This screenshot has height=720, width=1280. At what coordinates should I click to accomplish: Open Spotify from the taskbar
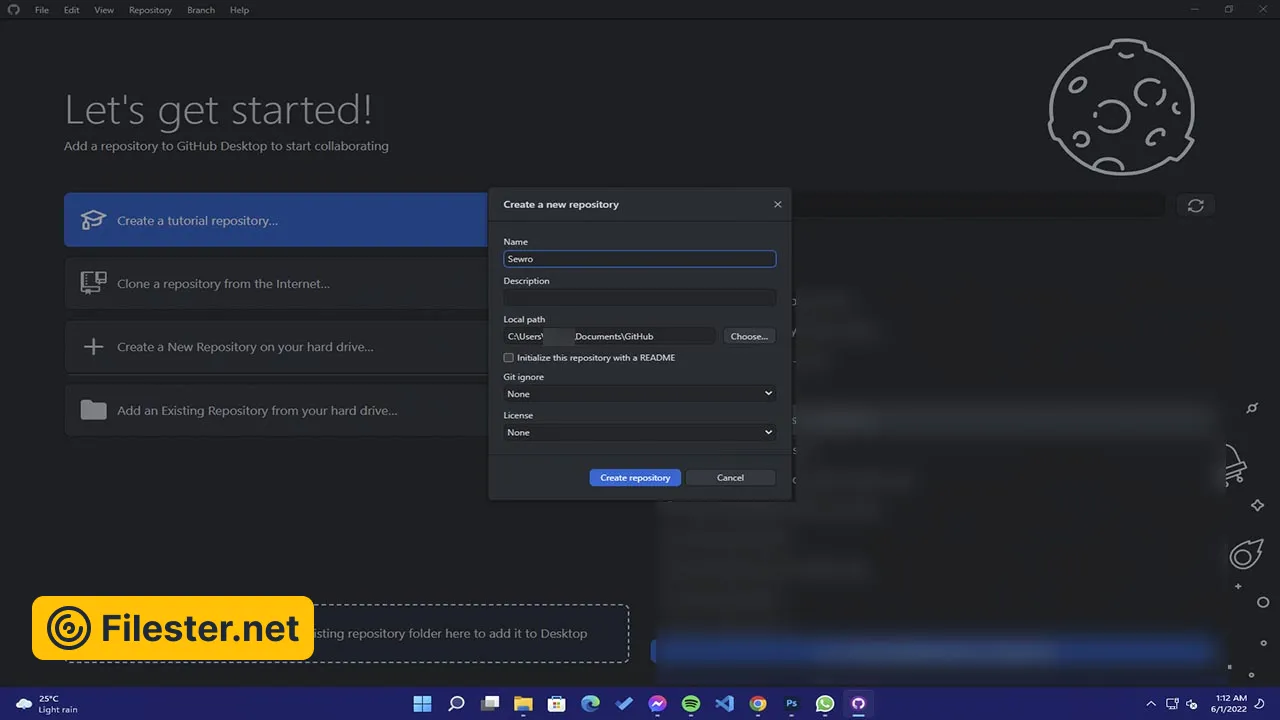[691, 703]
